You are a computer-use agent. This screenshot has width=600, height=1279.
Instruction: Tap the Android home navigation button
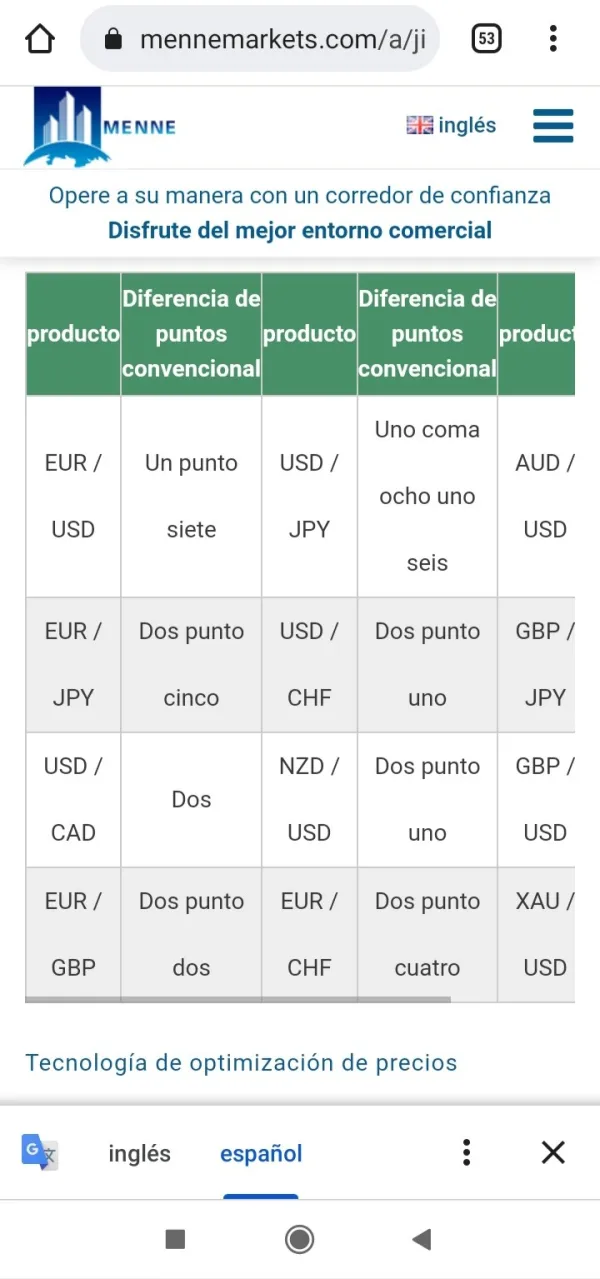point(299,1239)
